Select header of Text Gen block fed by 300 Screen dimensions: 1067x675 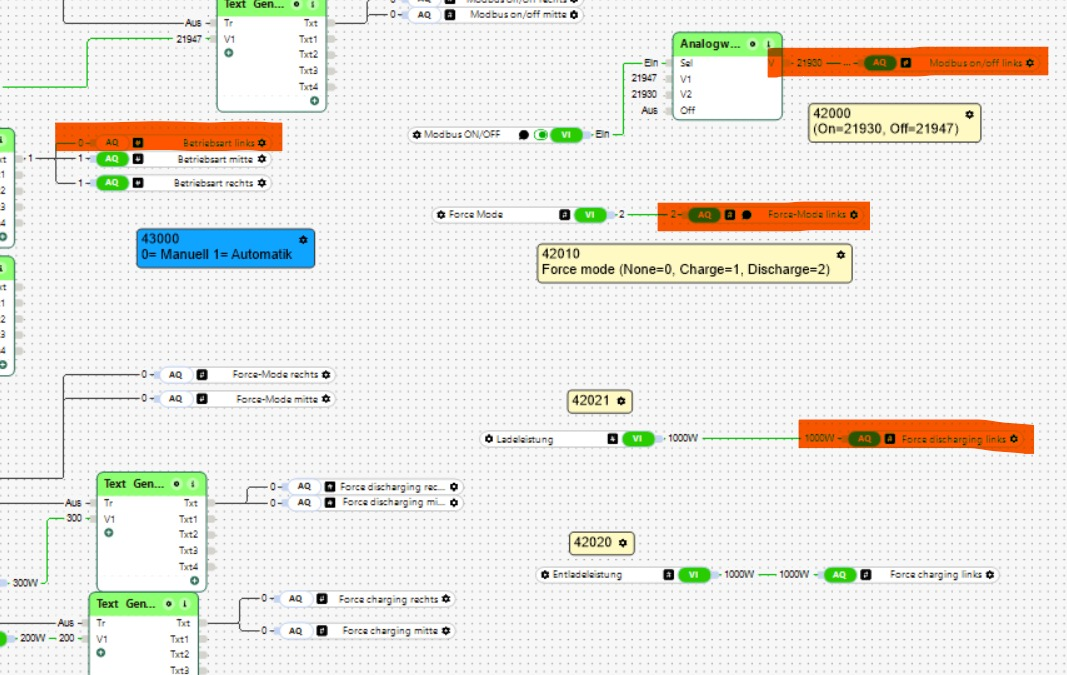pos(151,484)
